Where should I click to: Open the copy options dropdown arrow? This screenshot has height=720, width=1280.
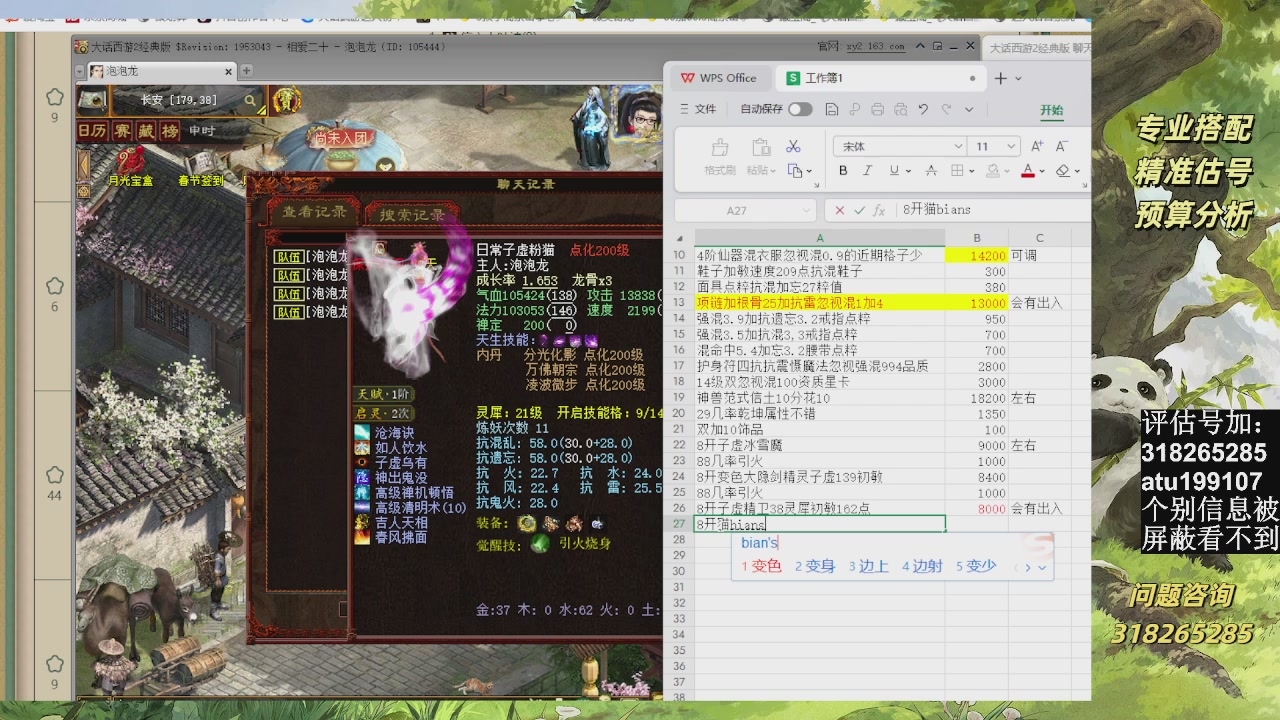pos(808,171)
